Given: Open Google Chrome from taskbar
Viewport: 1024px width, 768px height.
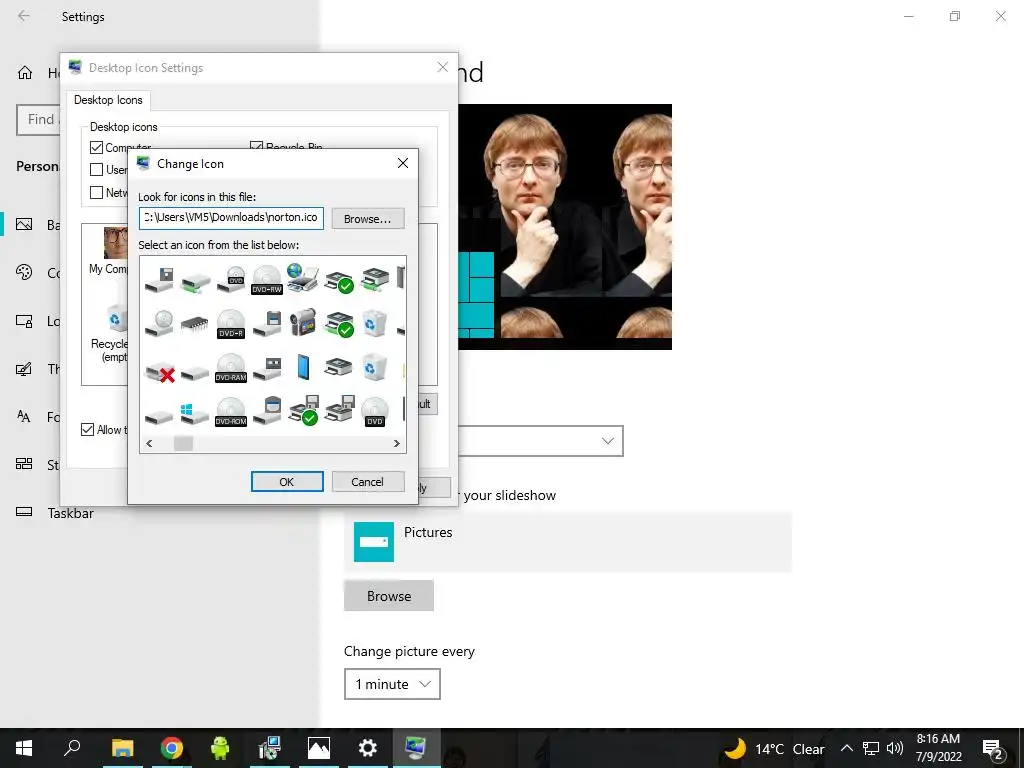Looking at the screenshot, I should point(171,748).
